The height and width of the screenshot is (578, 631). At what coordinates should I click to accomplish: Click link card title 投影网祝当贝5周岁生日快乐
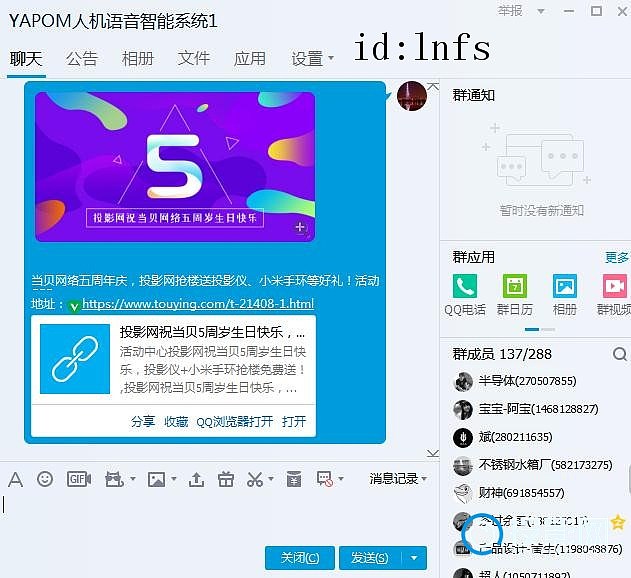coord(212,332)
